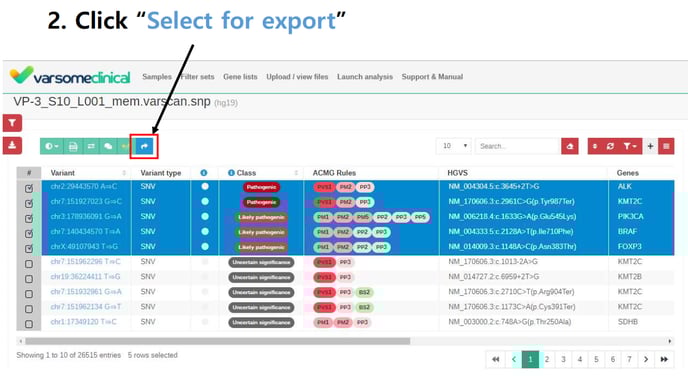This screenshot has height=380, width=688.
Task: Check the chr1:17349120 T>C row checkbox
Action: pyautogui.click(x=29, y=324)
